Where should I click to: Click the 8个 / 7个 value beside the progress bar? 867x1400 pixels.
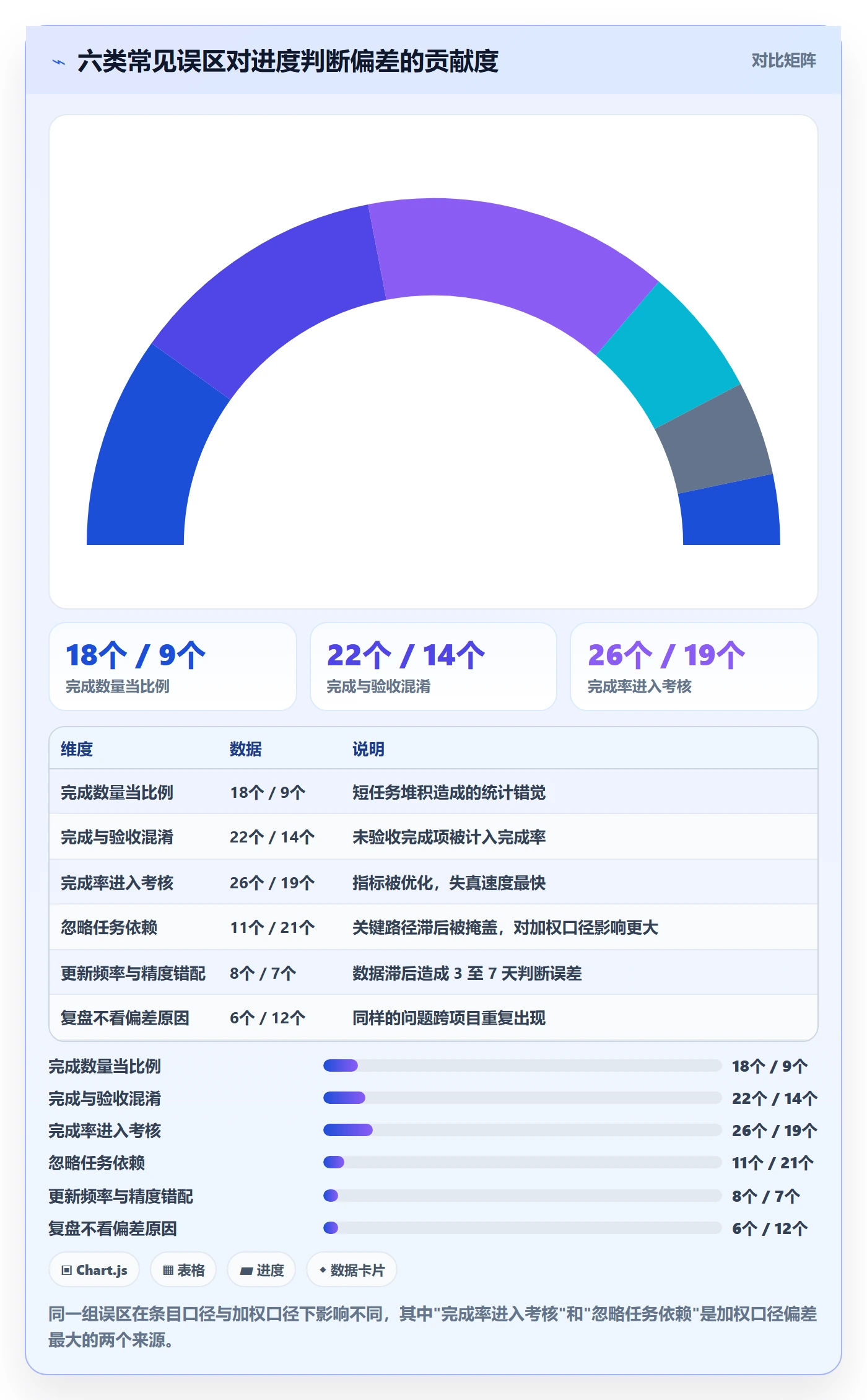(x=766, y=1196)
